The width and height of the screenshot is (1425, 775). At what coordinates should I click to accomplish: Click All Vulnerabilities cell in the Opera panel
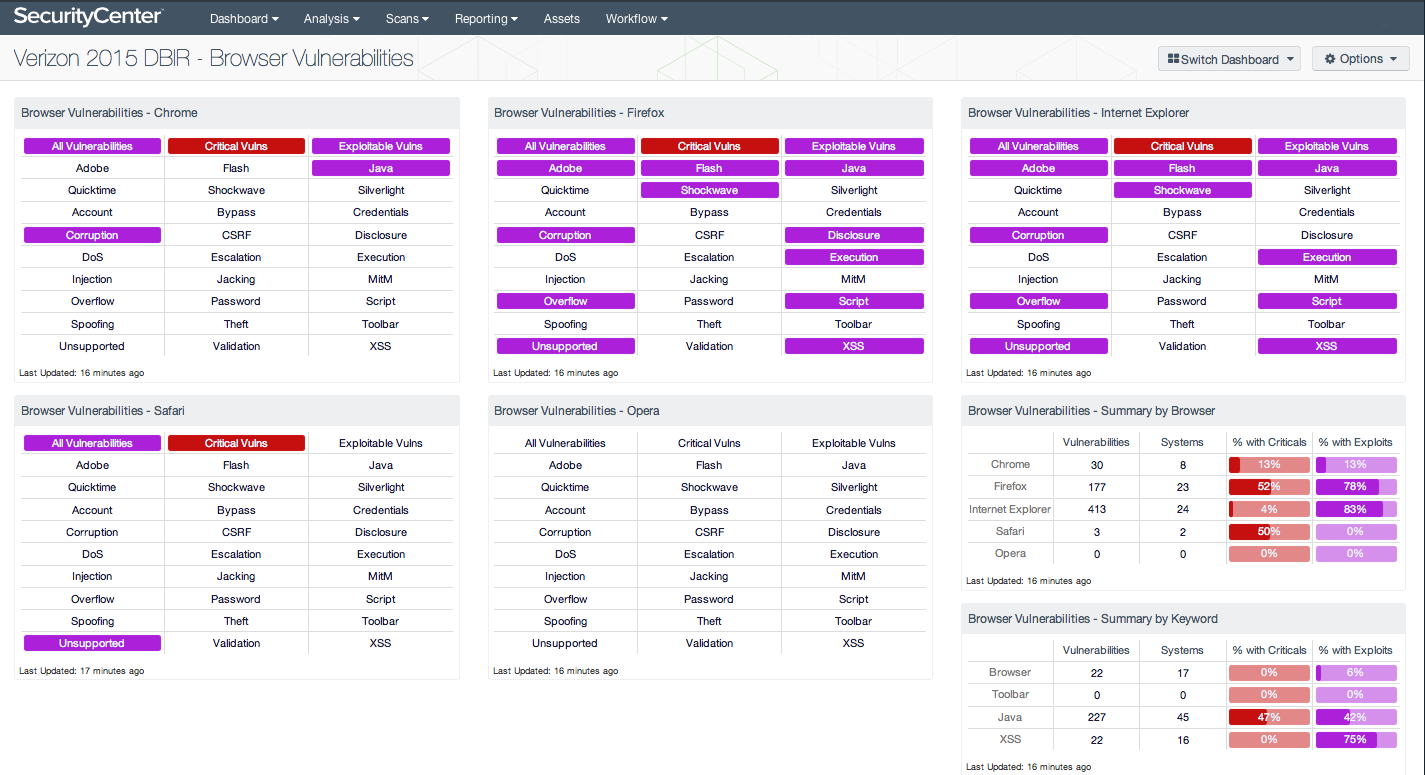coord(565,443)
